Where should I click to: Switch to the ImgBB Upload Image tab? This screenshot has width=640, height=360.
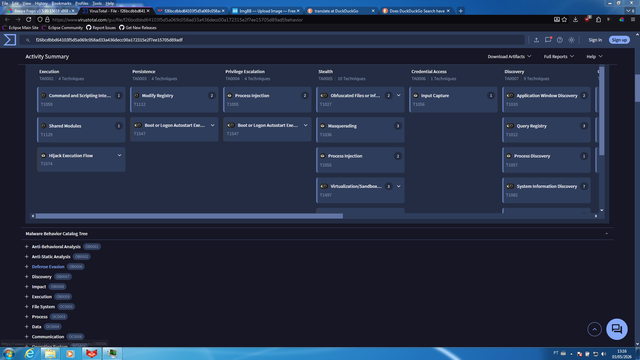[266, 11]
